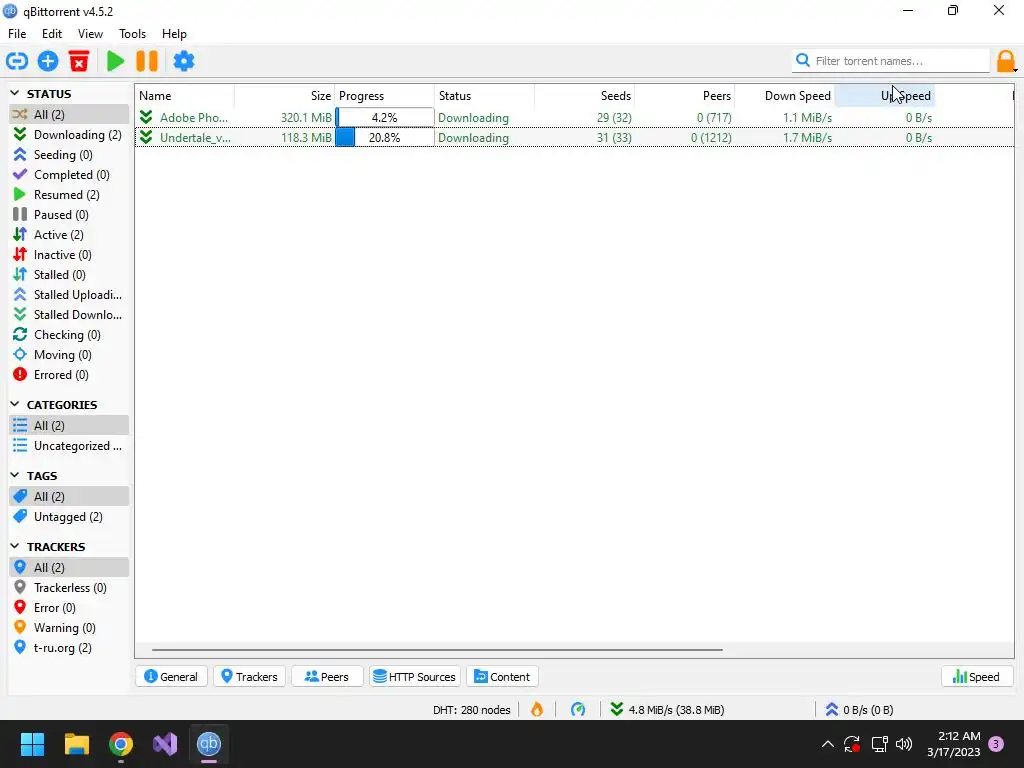Screen dimensions: 1024x768
Task: Select Untagged (2) tag filter
Action: [69, 517]
